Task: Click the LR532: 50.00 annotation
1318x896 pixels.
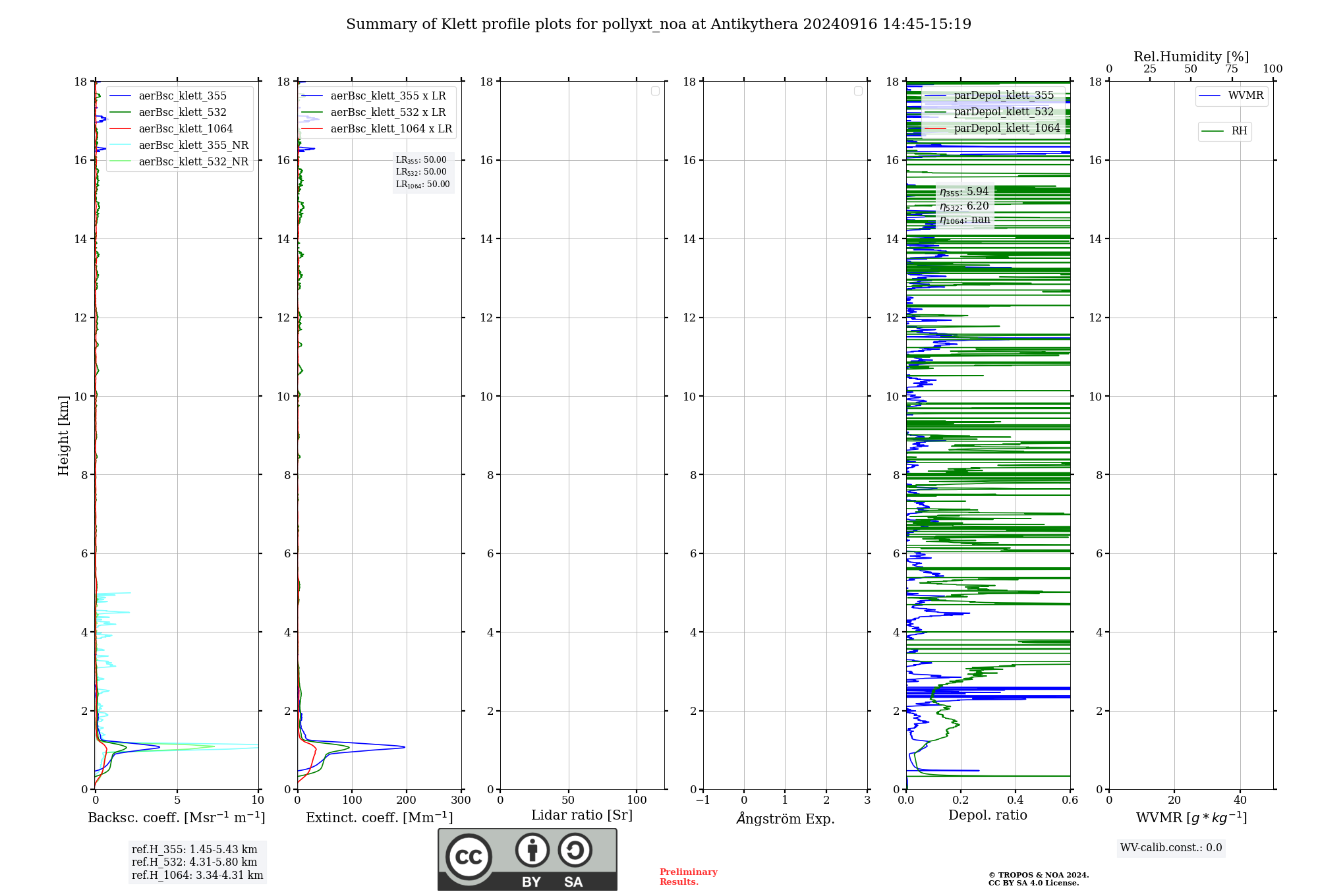Action: point(421,172)
